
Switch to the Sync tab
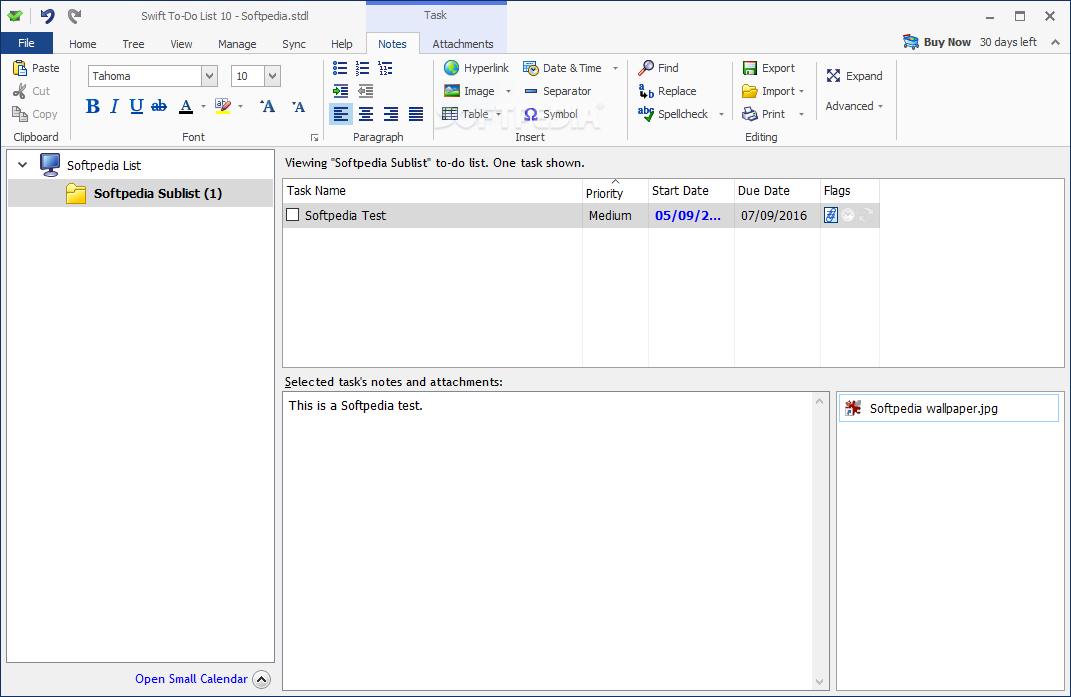pos(294,44)
